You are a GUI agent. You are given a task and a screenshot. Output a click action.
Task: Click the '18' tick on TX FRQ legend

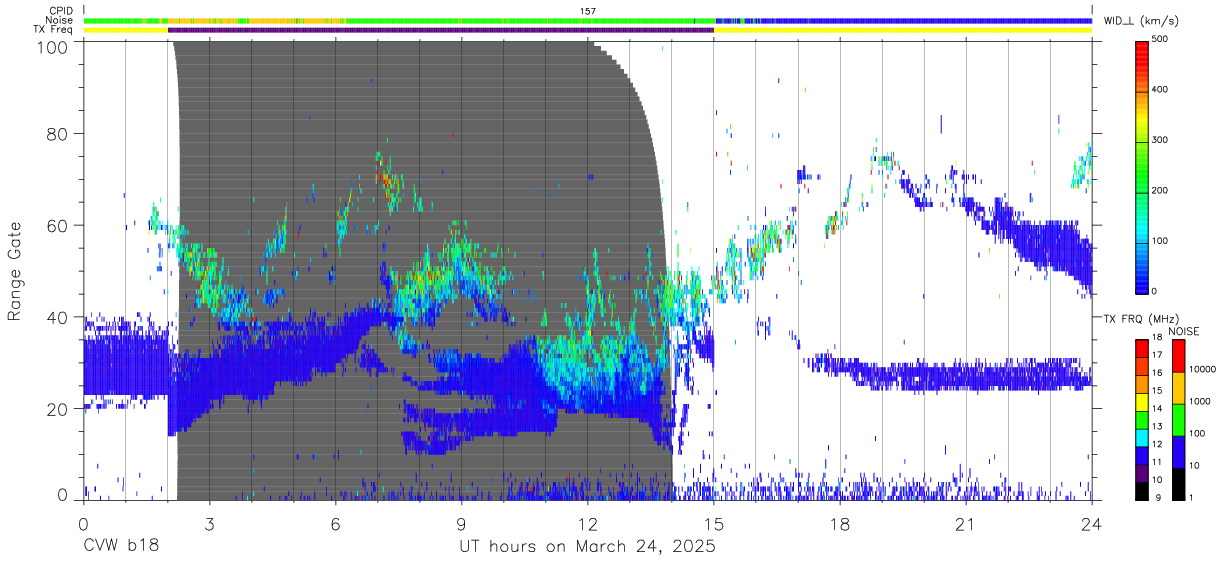[1159, 337]
